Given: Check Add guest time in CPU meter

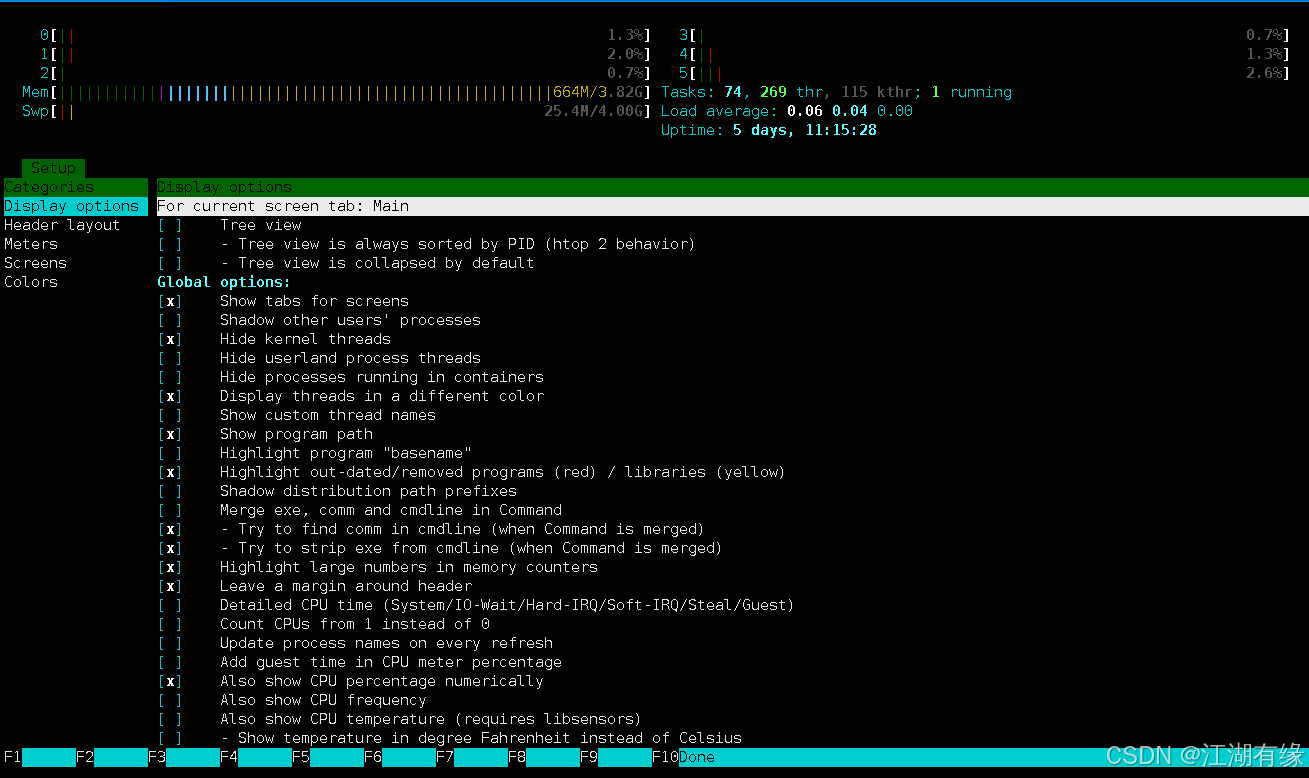Looking at the screenshot, I should click(170, 662).
